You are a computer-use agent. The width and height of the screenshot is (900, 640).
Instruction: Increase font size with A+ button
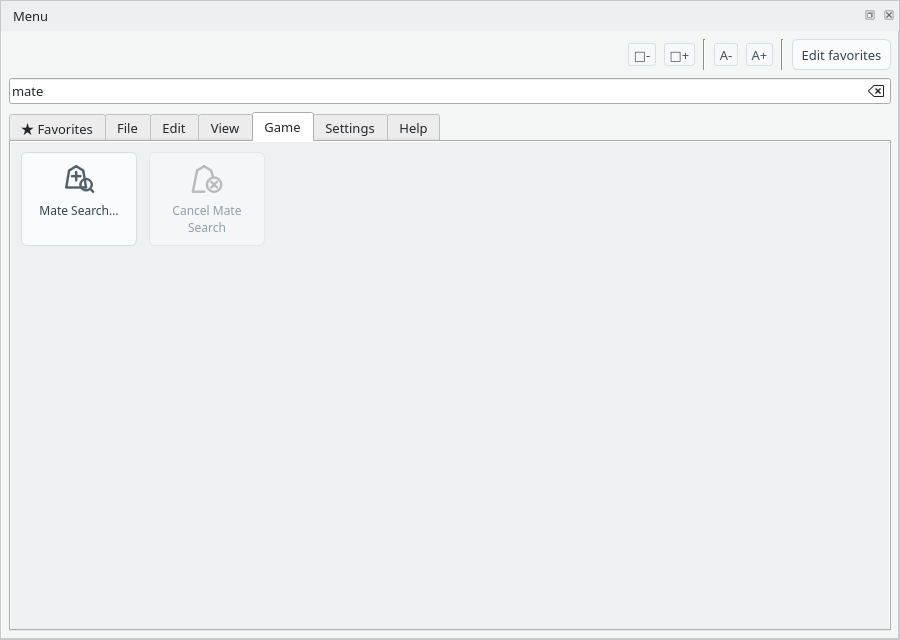pos(759,56)
